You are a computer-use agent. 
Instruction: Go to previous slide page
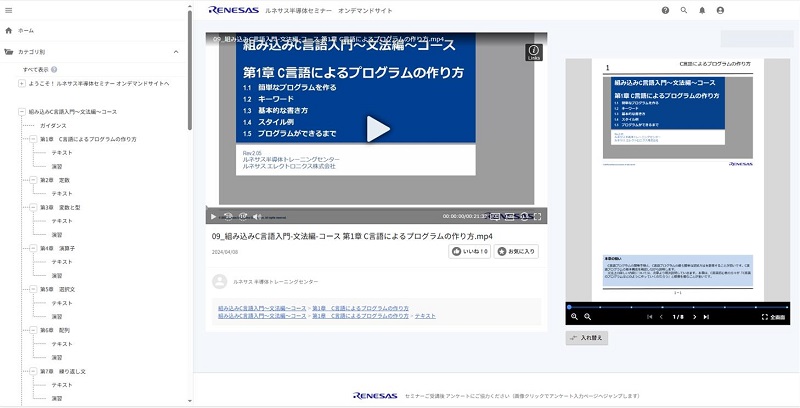pyautogui.click(x=661, y=317)
